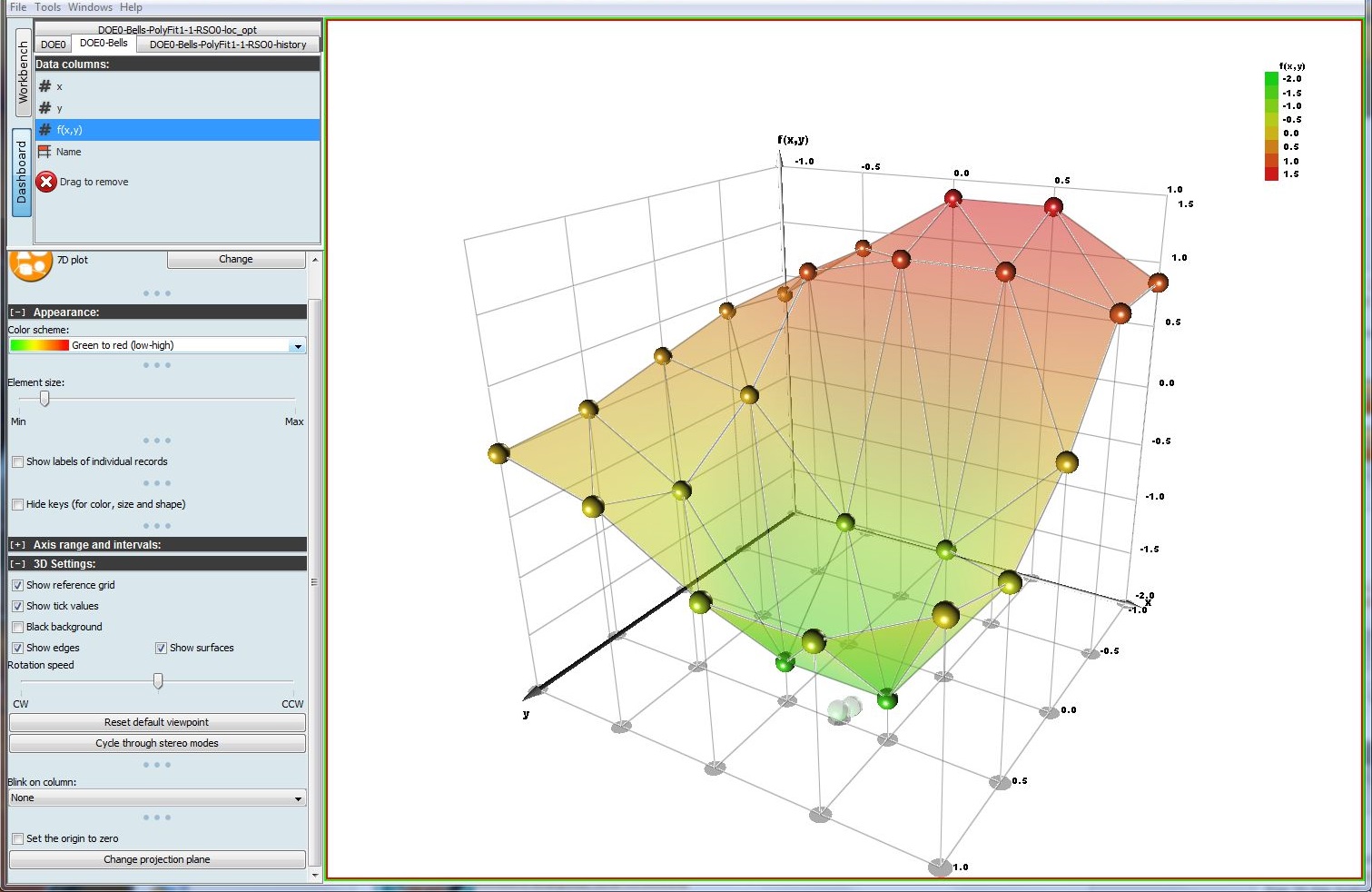Screen dimensions: 1372x892
Task: Uncheck Show reference grid
Action: (x=17, y=585)
